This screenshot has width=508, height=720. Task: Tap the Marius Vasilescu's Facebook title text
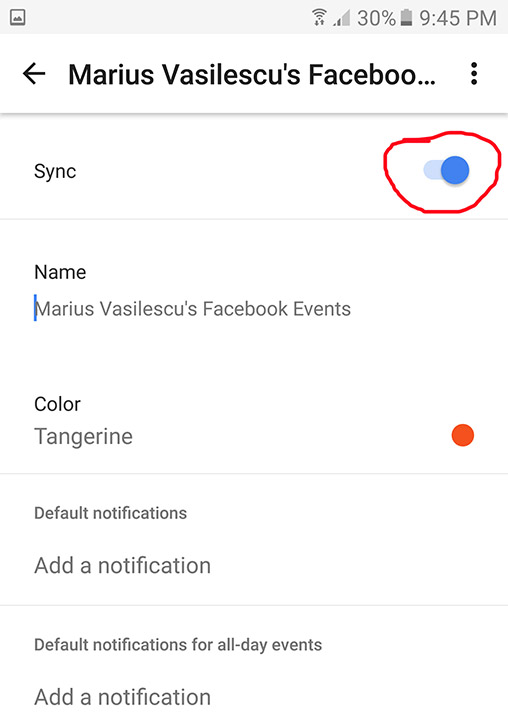(252, 74)
